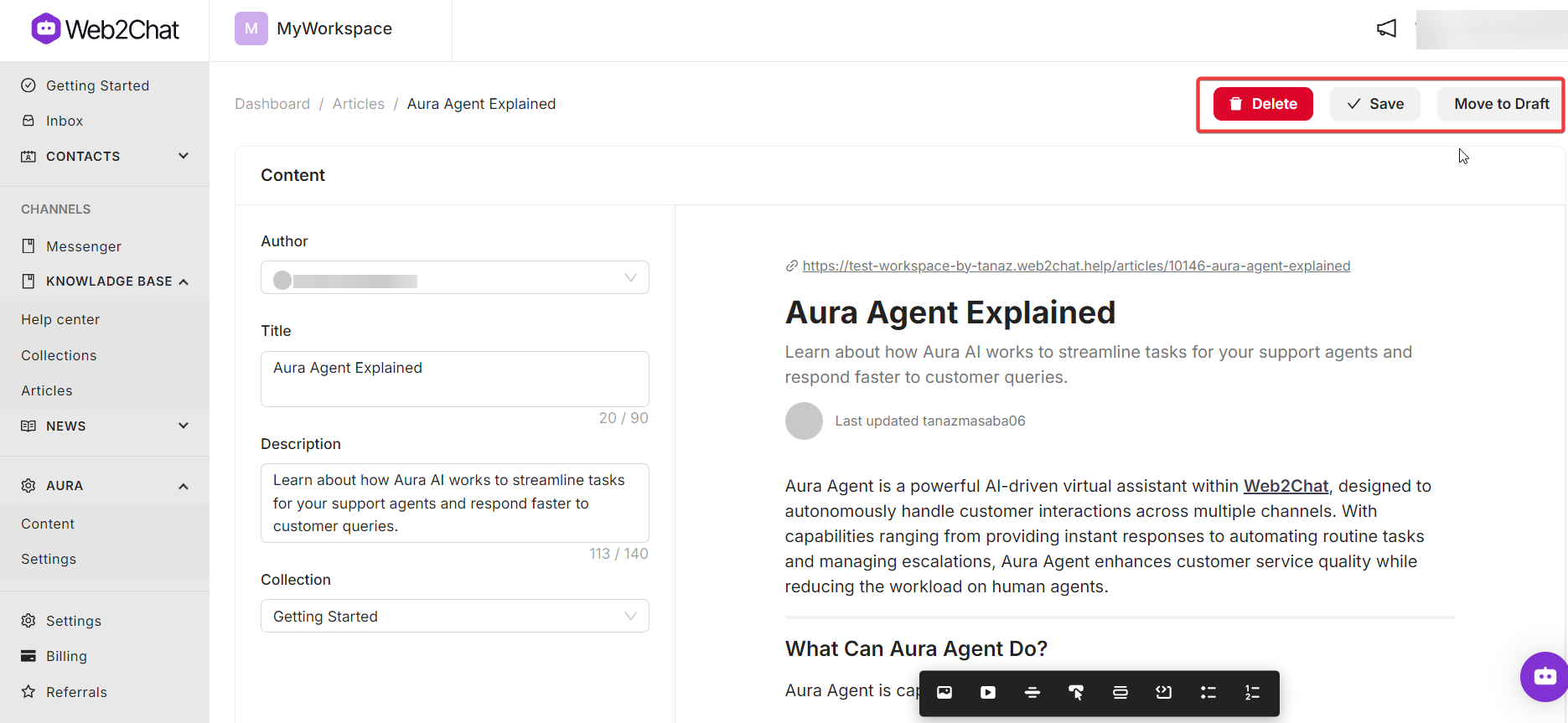
Task: Insert a numbered list from the toolbar
Action: click(1252, 692)
